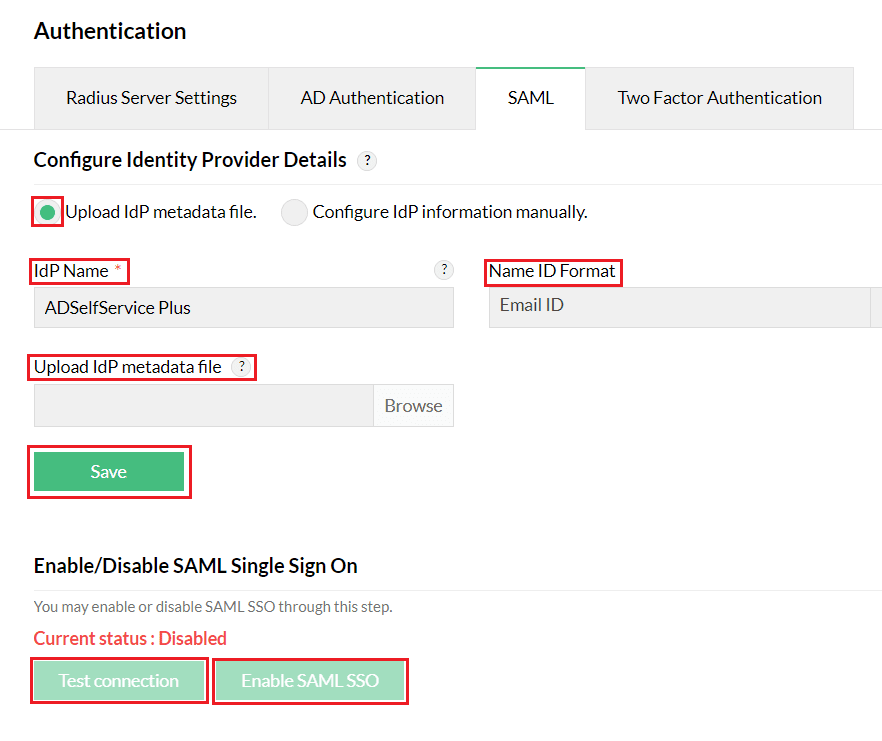The width and height of the screenshot is (882, 741).
Task: Click the metadata file path field
Action: coord(204,406)
